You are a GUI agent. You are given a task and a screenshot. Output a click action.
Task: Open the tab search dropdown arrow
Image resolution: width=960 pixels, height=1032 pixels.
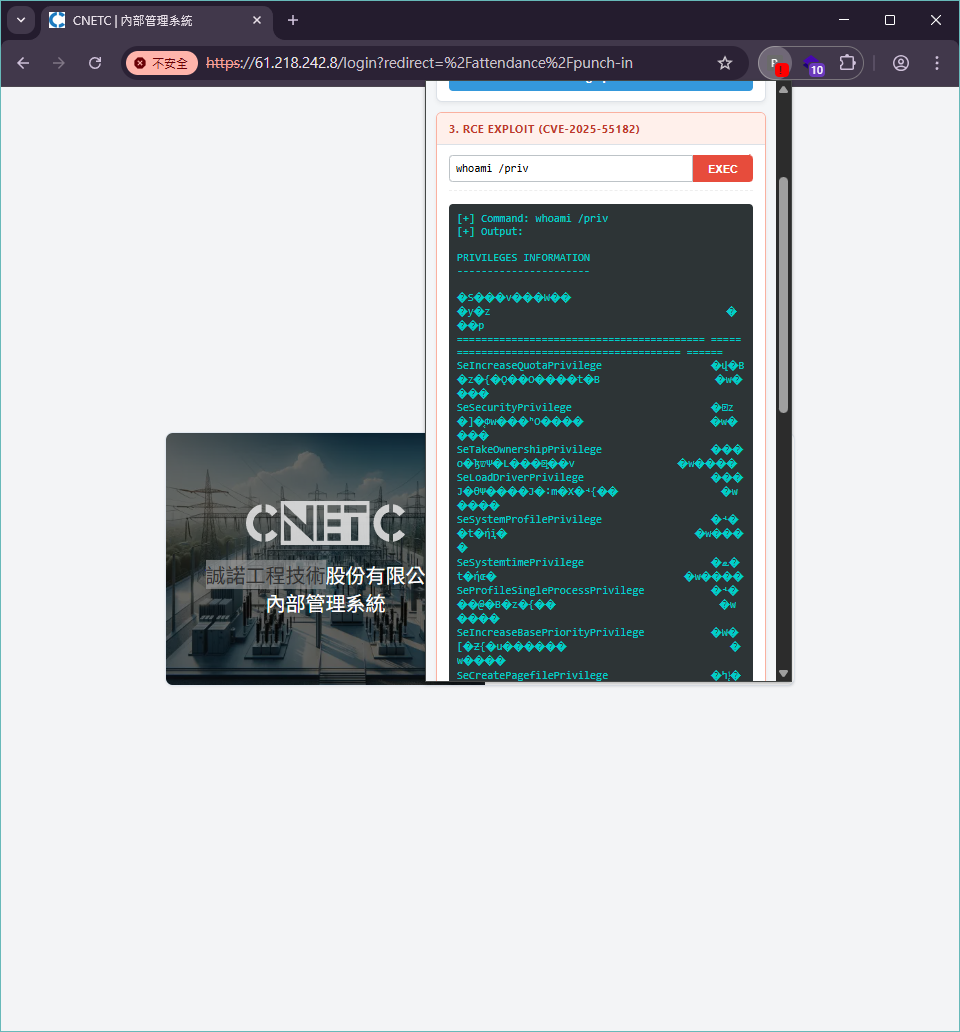coord(21,20)
